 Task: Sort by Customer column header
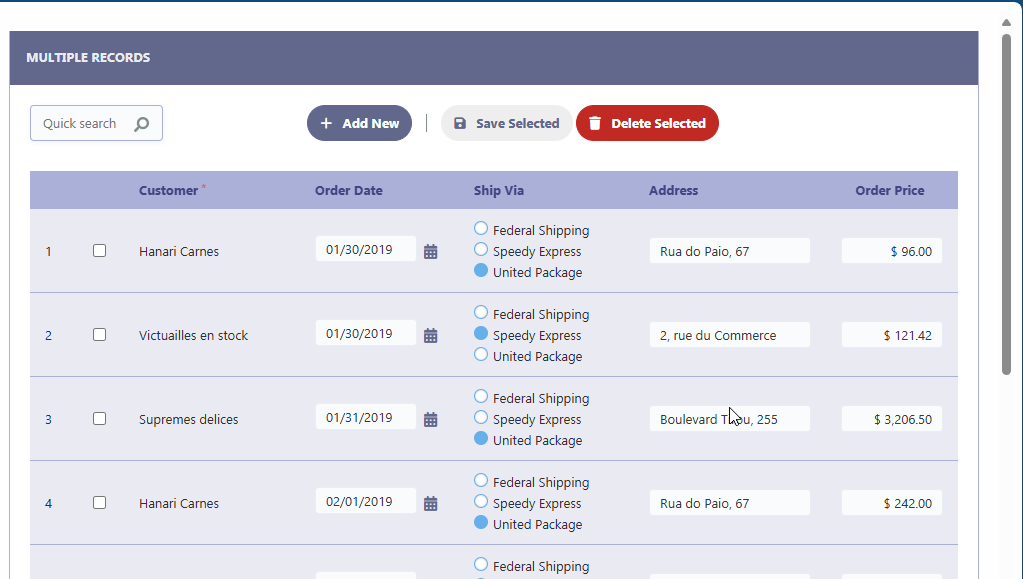coord(168,190)
